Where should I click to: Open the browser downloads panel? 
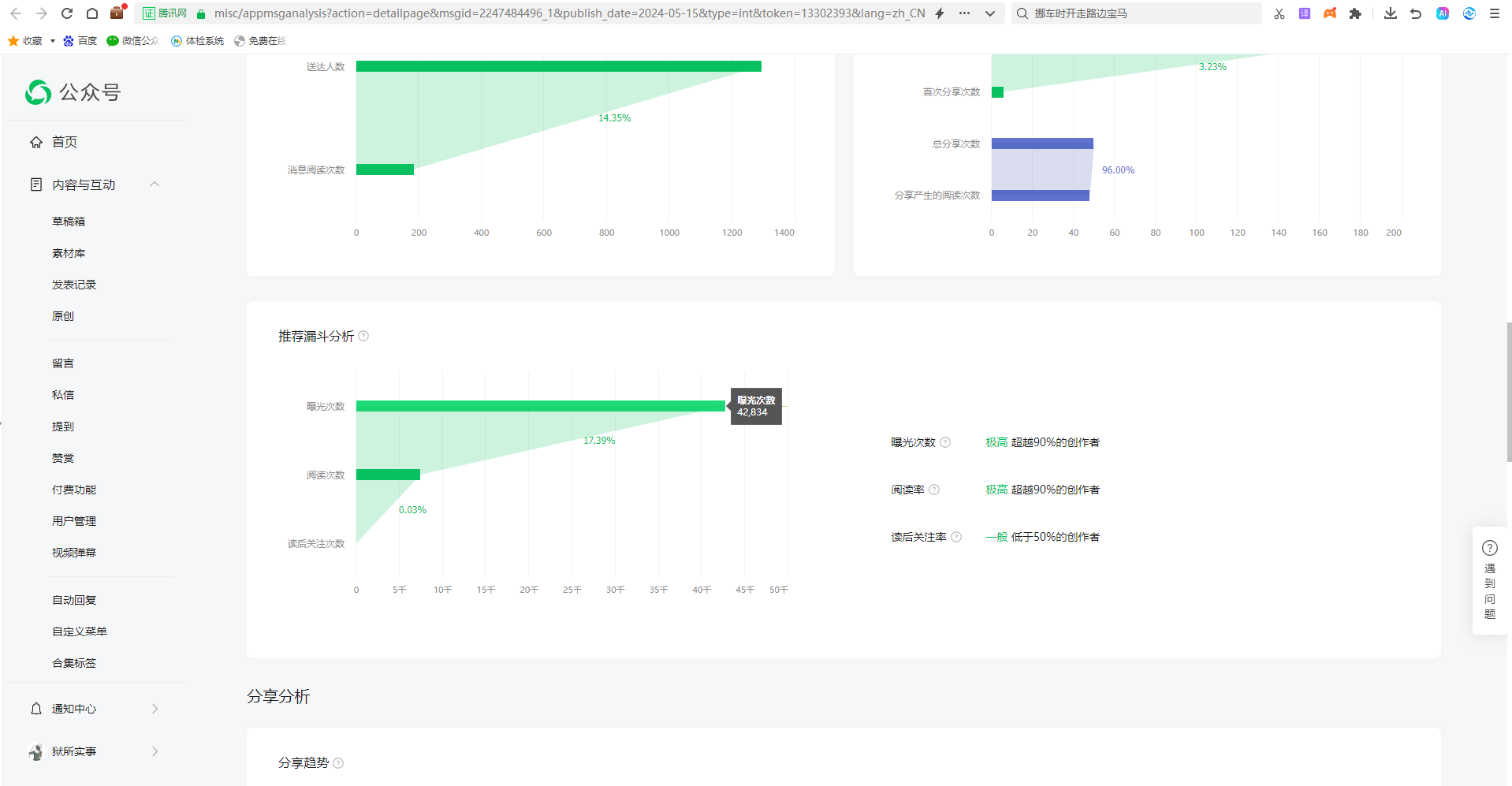click(1391, 13)
